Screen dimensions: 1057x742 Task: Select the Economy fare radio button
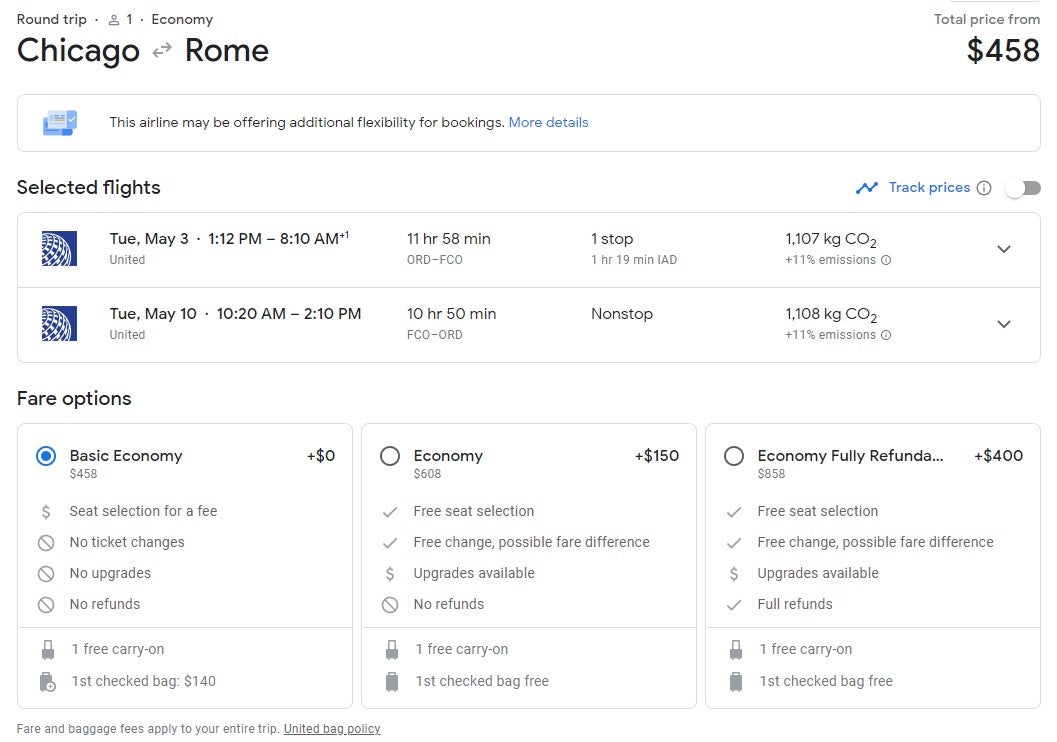click(390, 455)
